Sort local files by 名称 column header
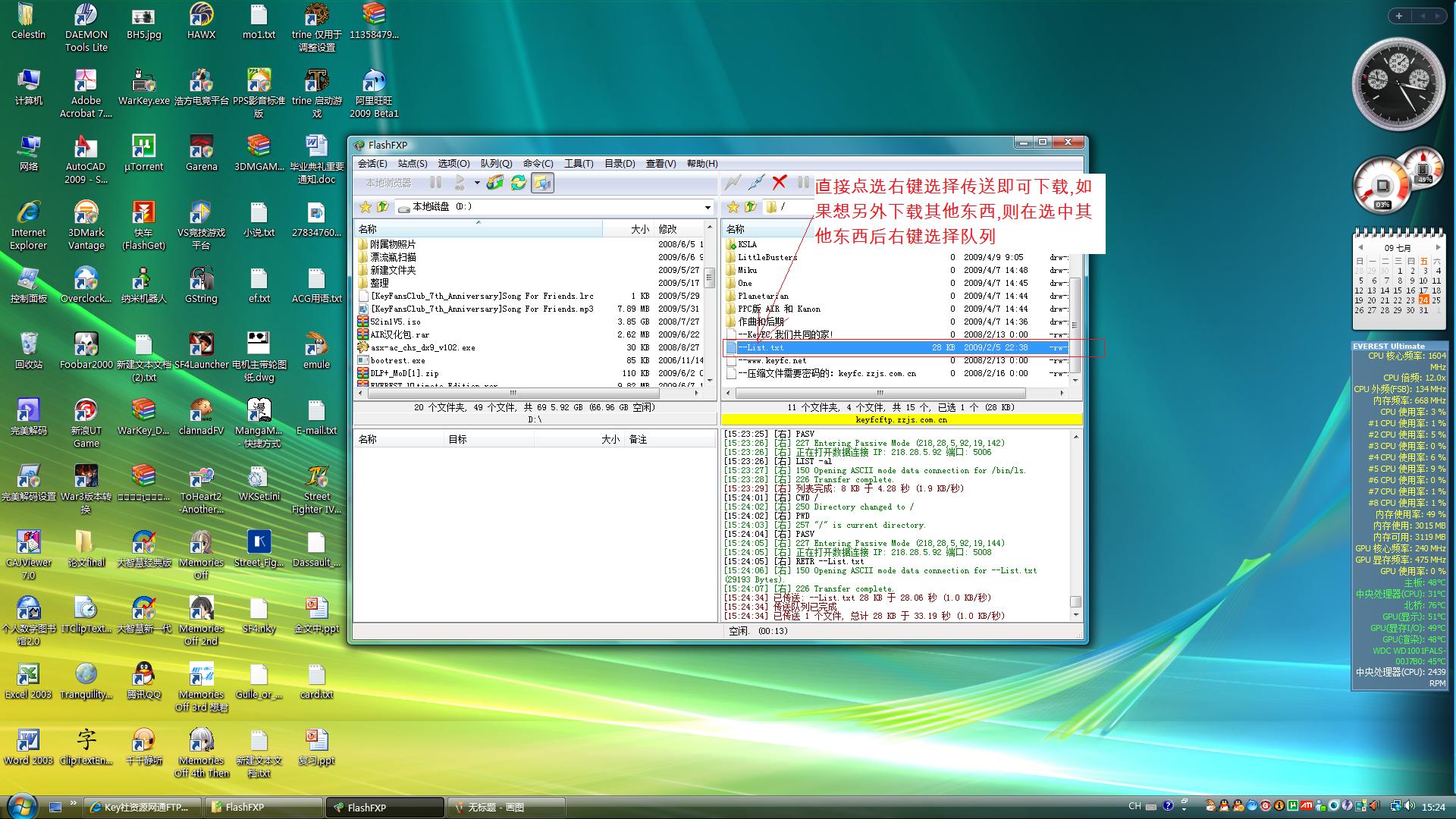Viewport: 1456px width, 819px height. (478, 229)
